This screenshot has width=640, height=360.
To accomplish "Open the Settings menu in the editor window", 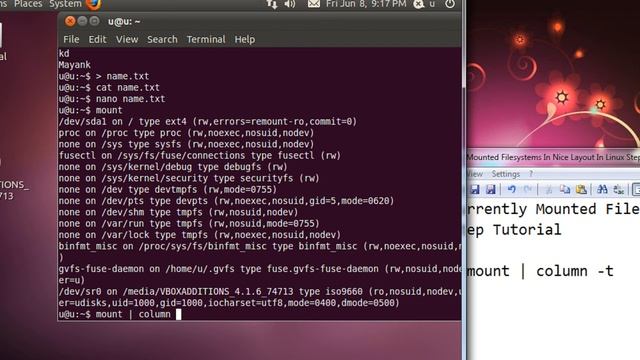I will pos(506,174).
